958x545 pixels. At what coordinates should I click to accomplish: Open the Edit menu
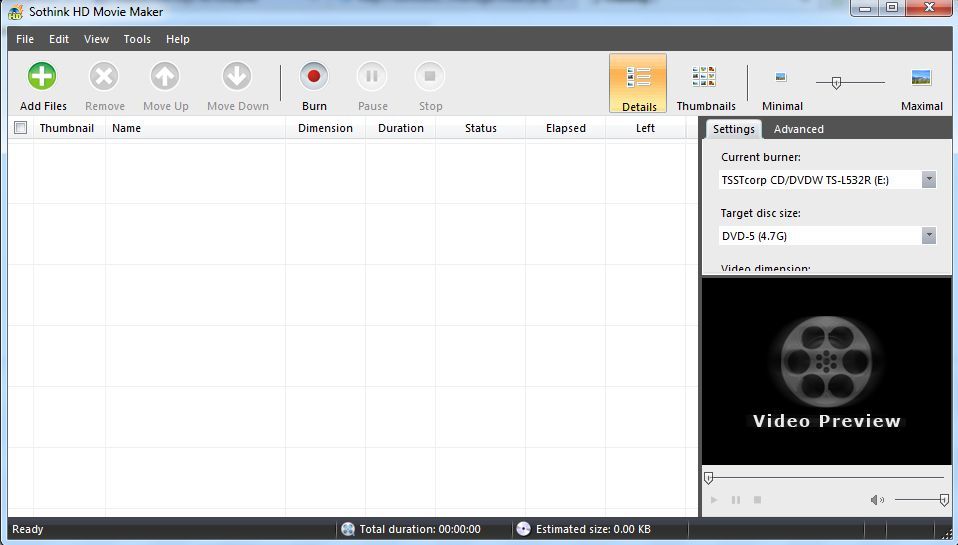pyautogui.click(x=59, y=39)
